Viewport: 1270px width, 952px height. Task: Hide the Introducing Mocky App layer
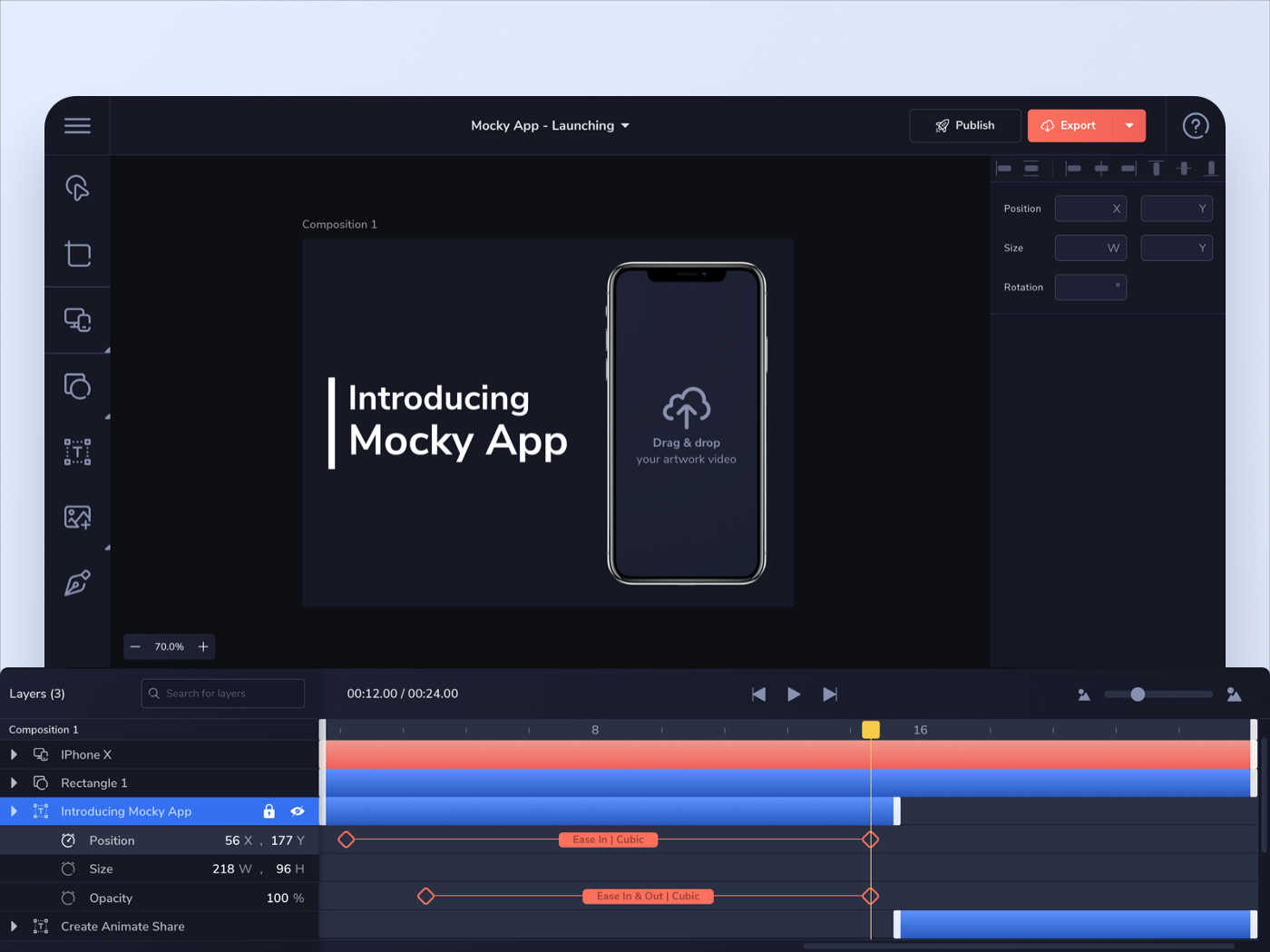tap(298, 811)
